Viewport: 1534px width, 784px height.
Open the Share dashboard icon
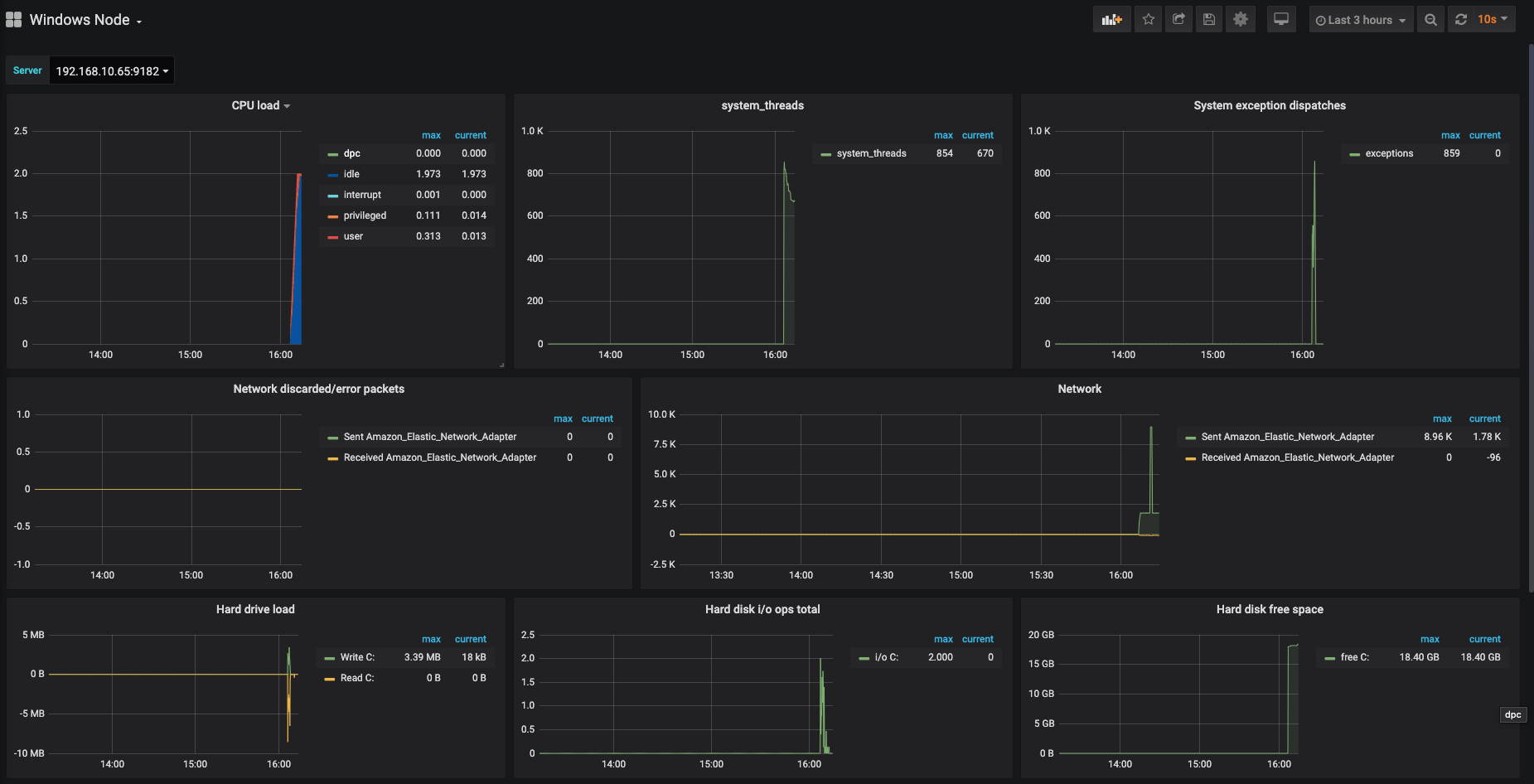[x=1178, y=19]
